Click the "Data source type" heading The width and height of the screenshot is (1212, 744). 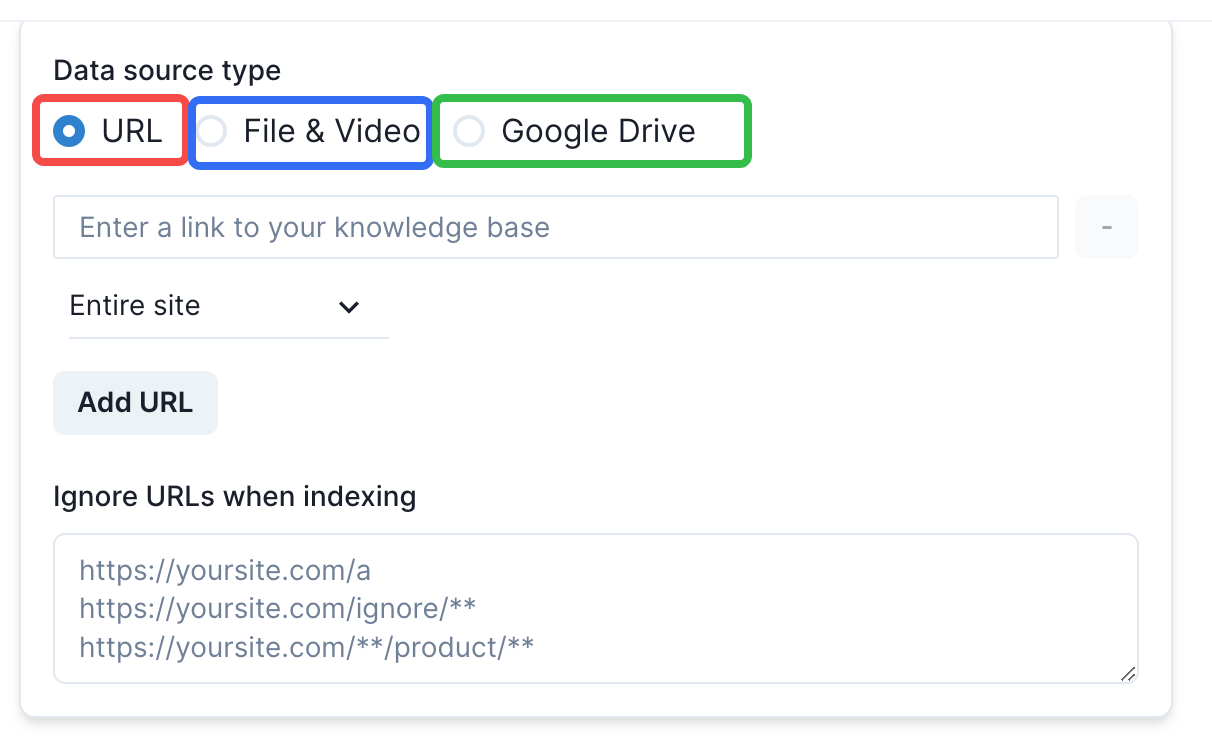click(x=167, y=71)
